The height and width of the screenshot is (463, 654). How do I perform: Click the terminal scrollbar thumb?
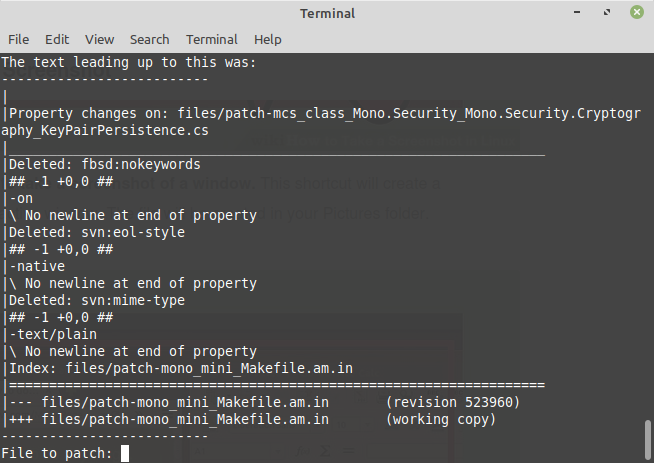pos(648,440)
